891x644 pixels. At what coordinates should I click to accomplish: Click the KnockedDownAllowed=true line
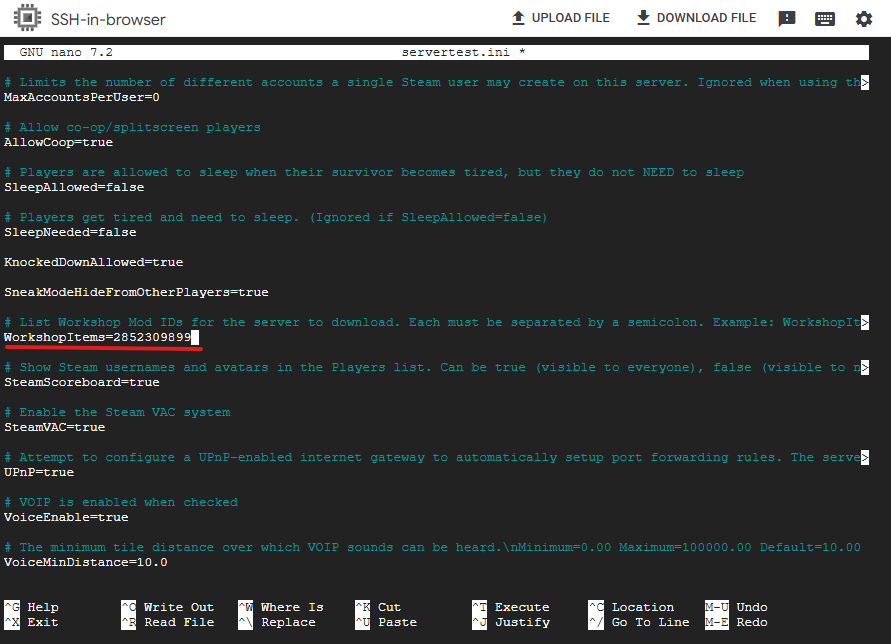coord(93,262)
